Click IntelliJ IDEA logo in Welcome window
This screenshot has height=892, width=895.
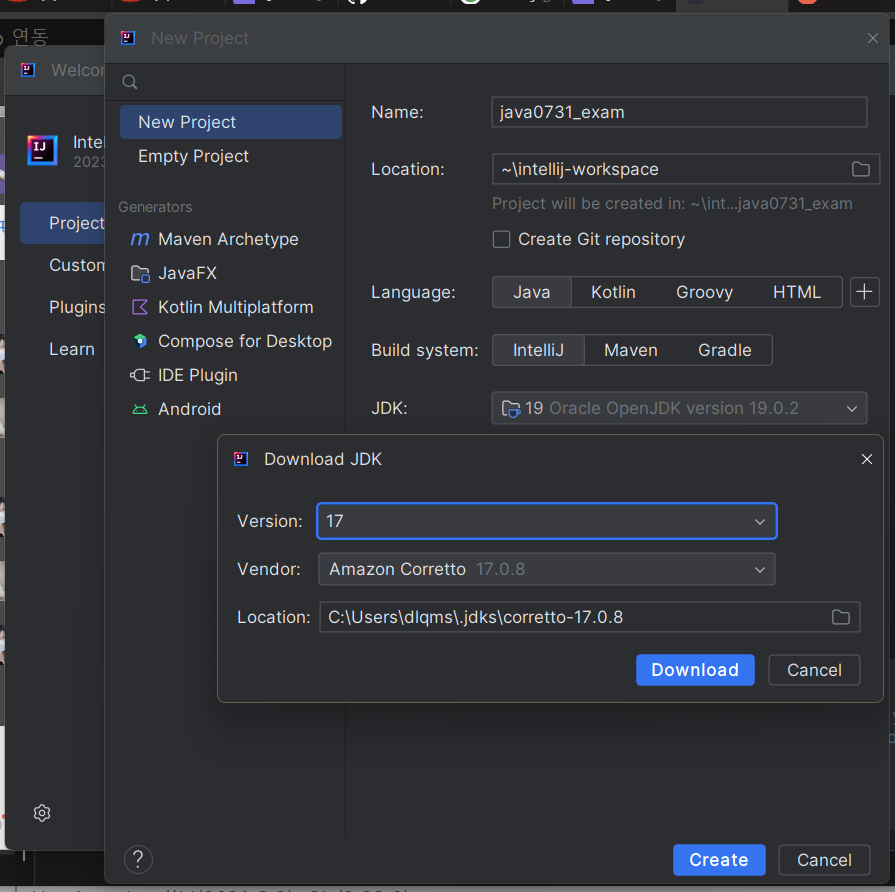pos(43,151)
